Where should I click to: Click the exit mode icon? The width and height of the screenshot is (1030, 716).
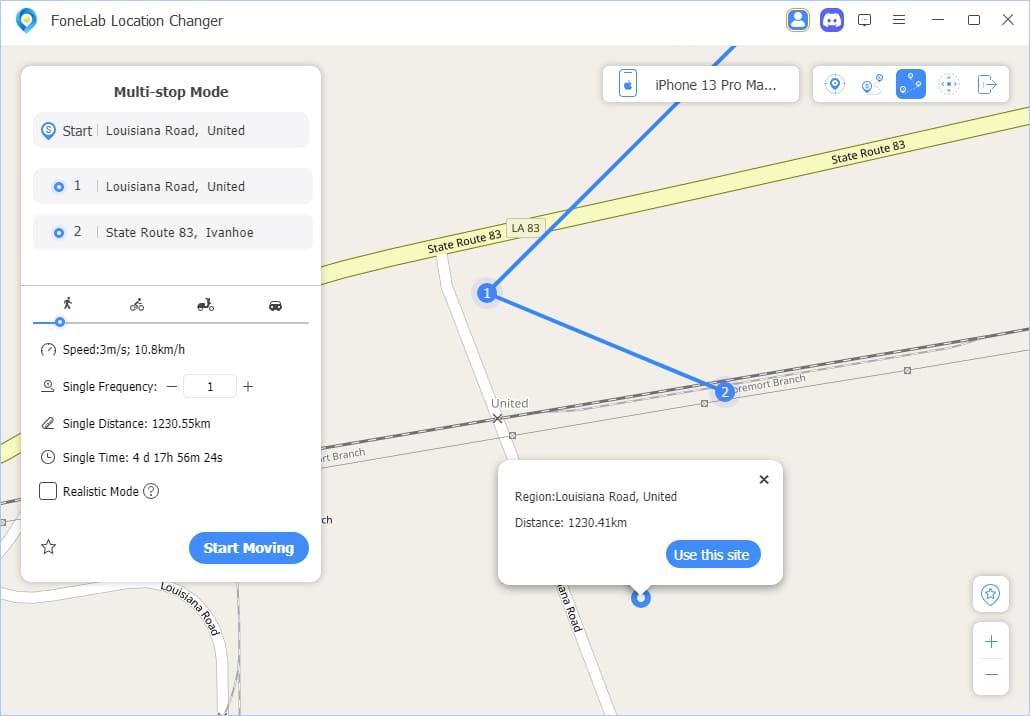(x=987, y=84)
